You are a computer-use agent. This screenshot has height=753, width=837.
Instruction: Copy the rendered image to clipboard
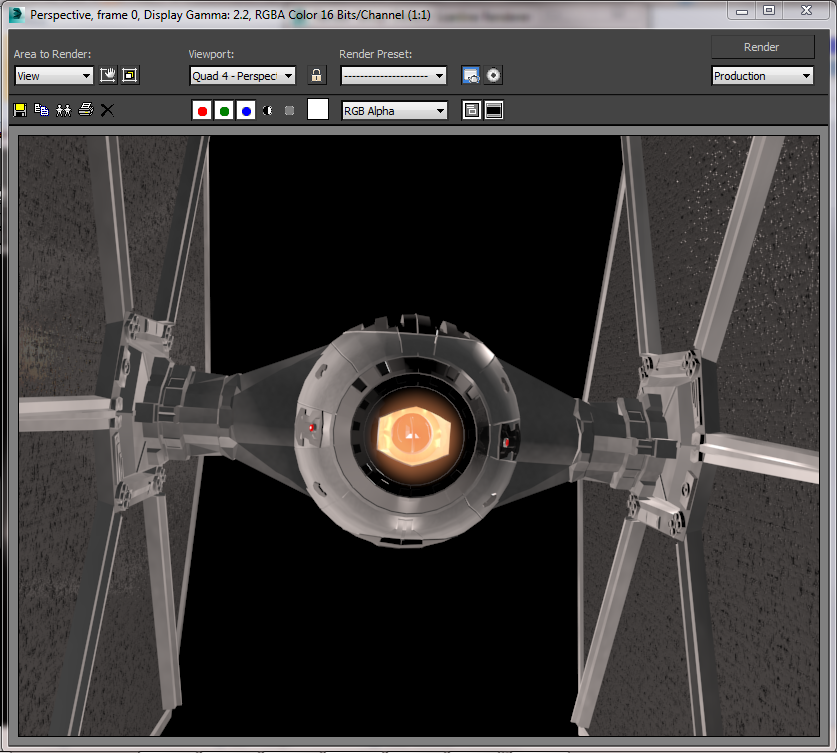42,110
